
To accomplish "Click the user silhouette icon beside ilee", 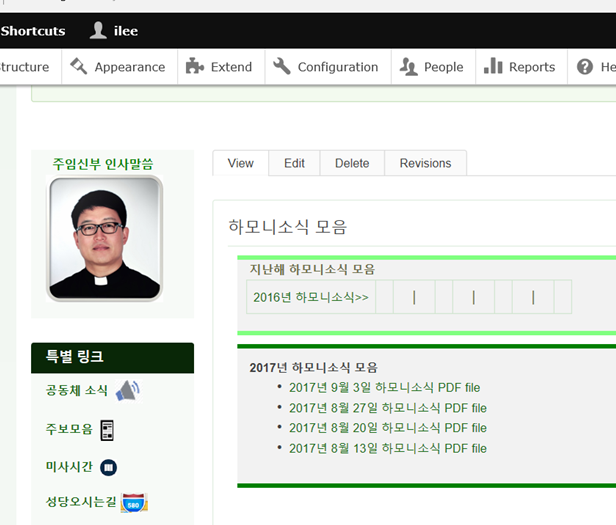I will click(97, 30).
